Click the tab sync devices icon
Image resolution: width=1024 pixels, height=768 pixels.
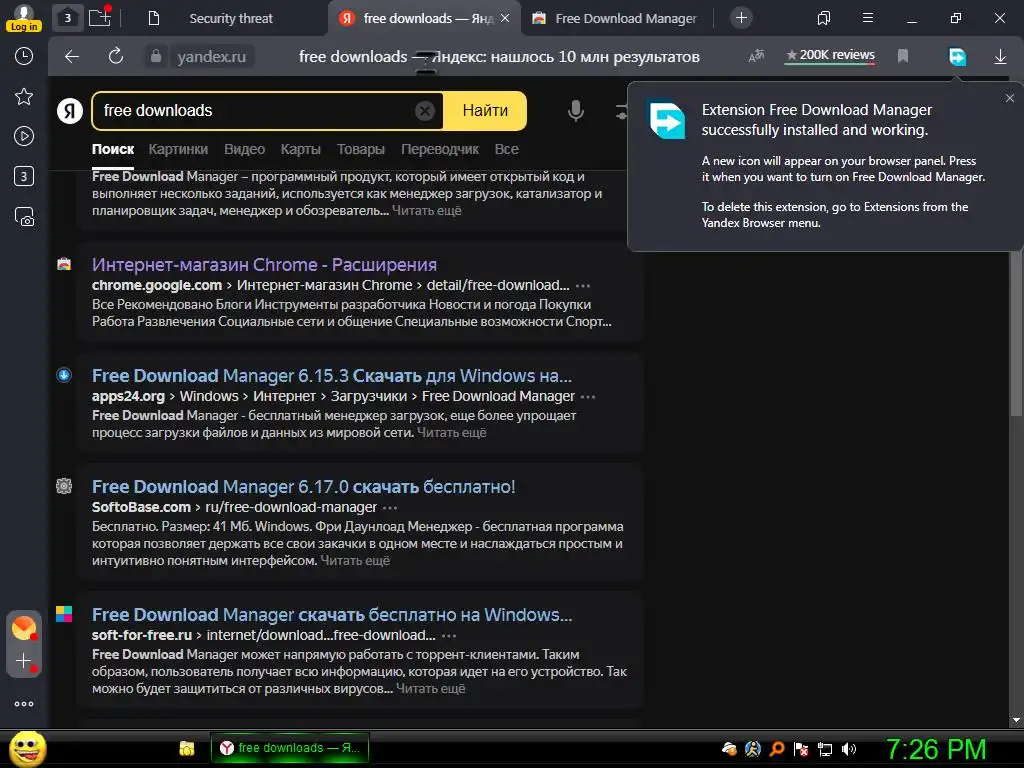coord(824,18)
